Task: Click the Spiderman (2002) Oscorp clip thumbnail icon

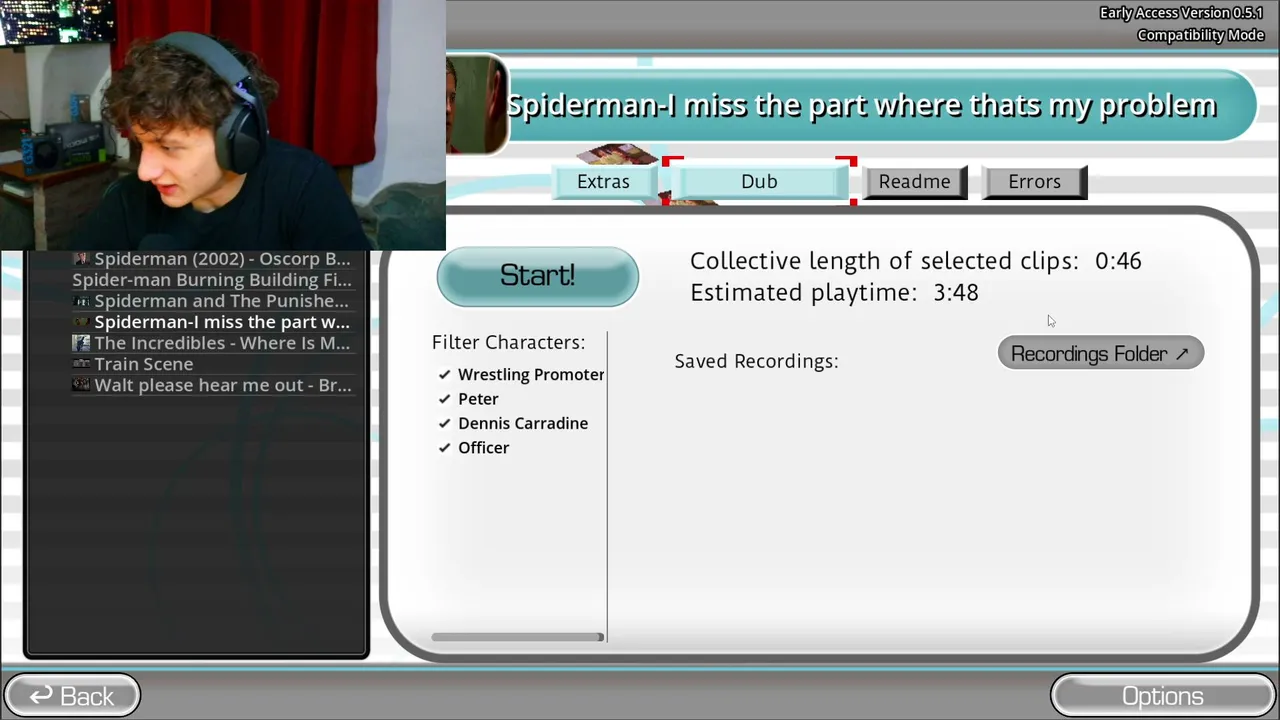Action: click(82, 259)
